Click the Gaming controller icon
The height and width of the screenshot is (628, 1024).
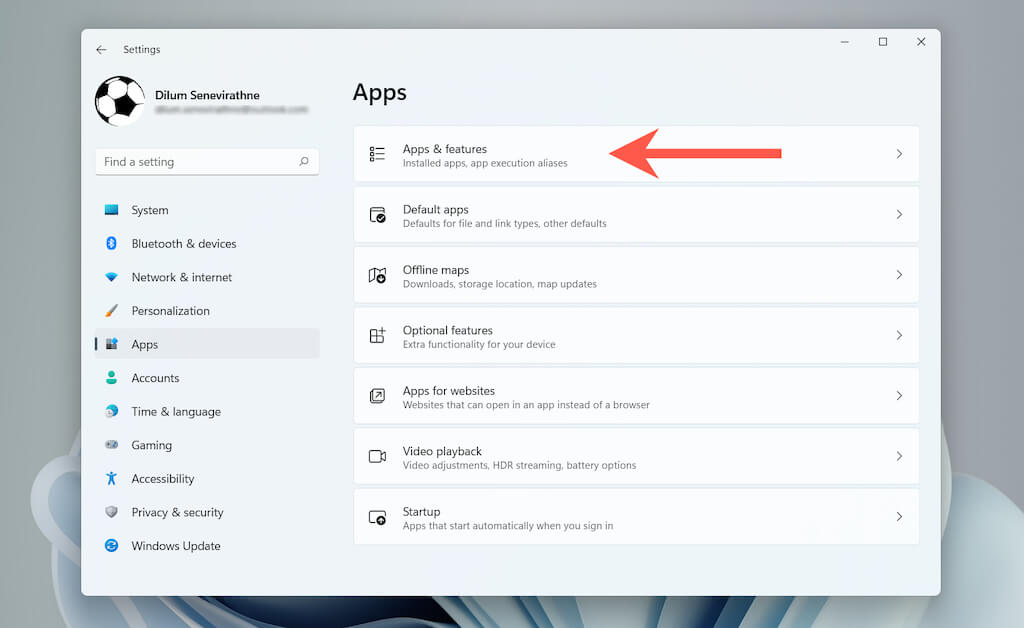coord(112,445)
